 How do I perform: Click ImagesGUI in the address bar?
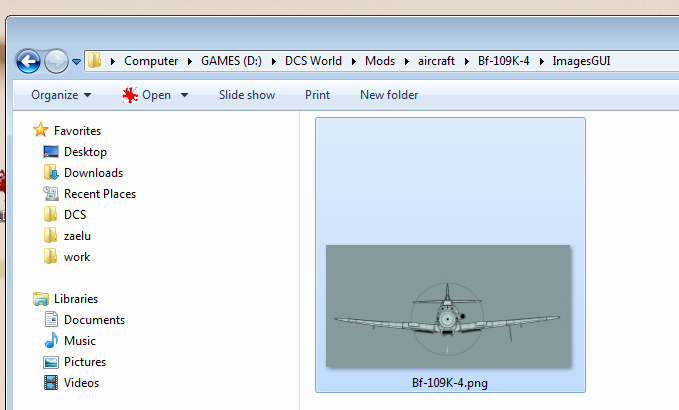[581, 61]
